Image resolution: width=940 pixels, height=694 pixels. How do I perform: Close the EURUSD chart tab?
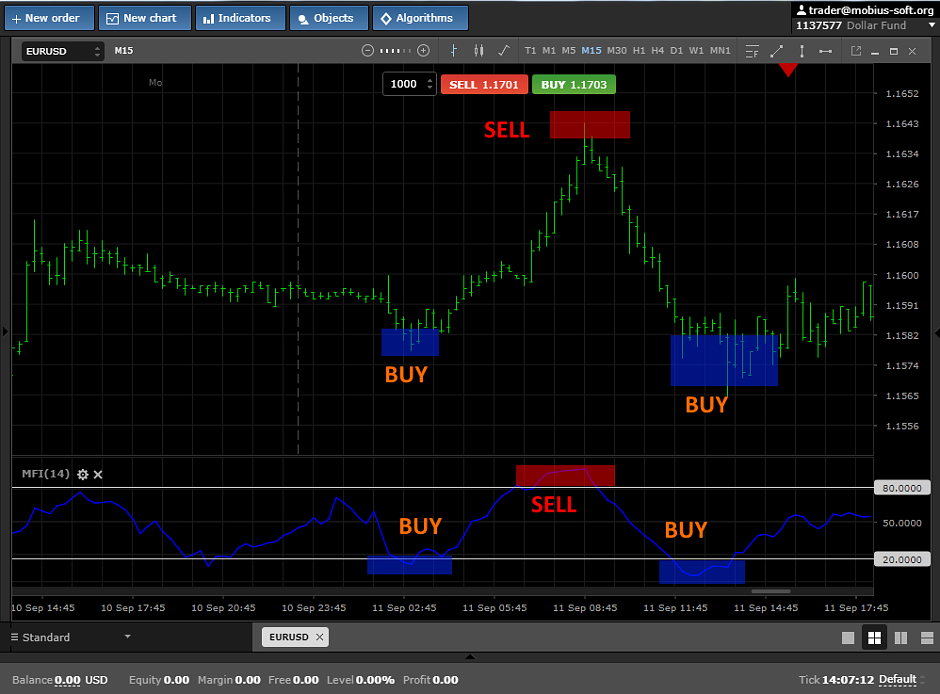coord(320,637)
